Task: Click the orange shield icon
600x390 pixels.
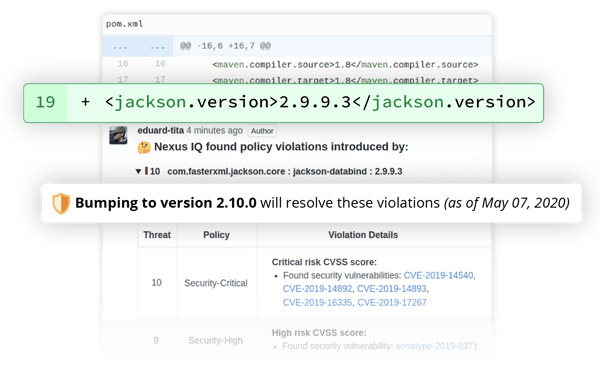Action: 61,203
